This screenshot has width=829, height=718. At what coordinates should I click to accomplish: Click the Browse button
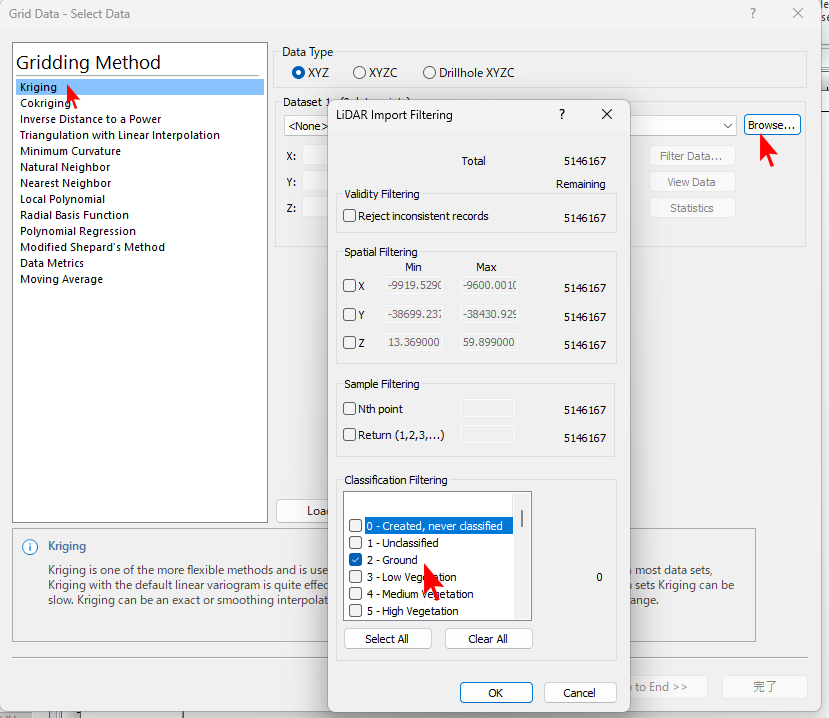pyautogui.click(x=772, y=125)
